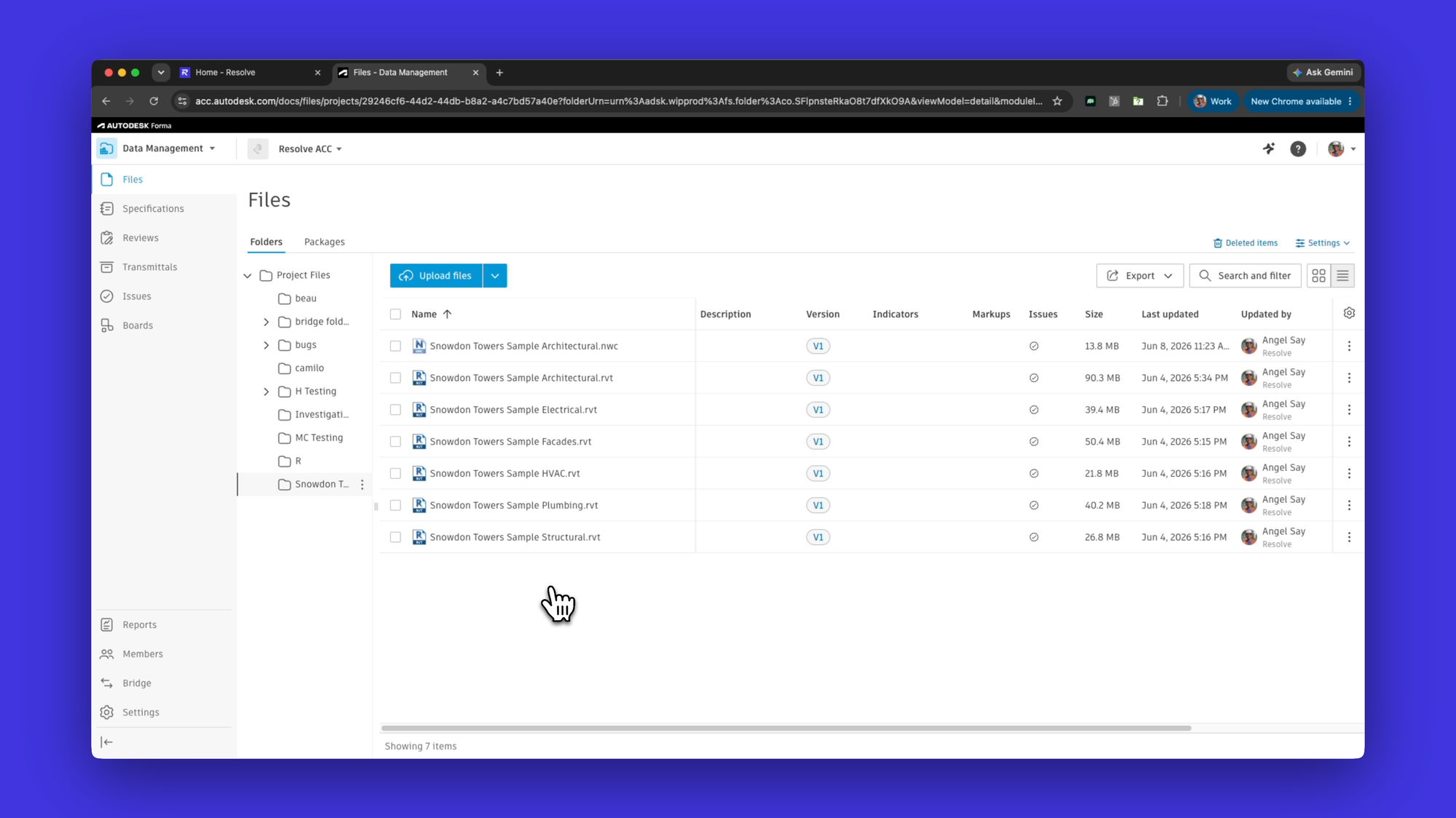The height and width of the screenshot is (818, 1456).
Task: Open the Upload files dropdown arrow
Action: click(495, 276)
